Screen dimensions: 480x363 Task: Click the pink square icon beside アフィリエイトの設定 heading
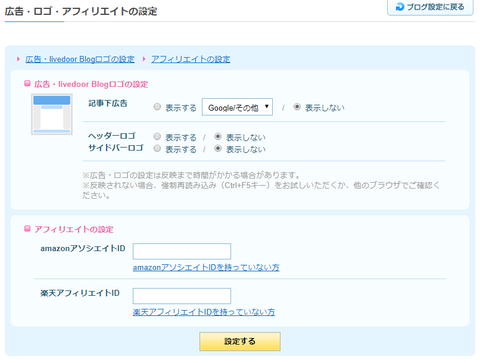tap(27, 229)
